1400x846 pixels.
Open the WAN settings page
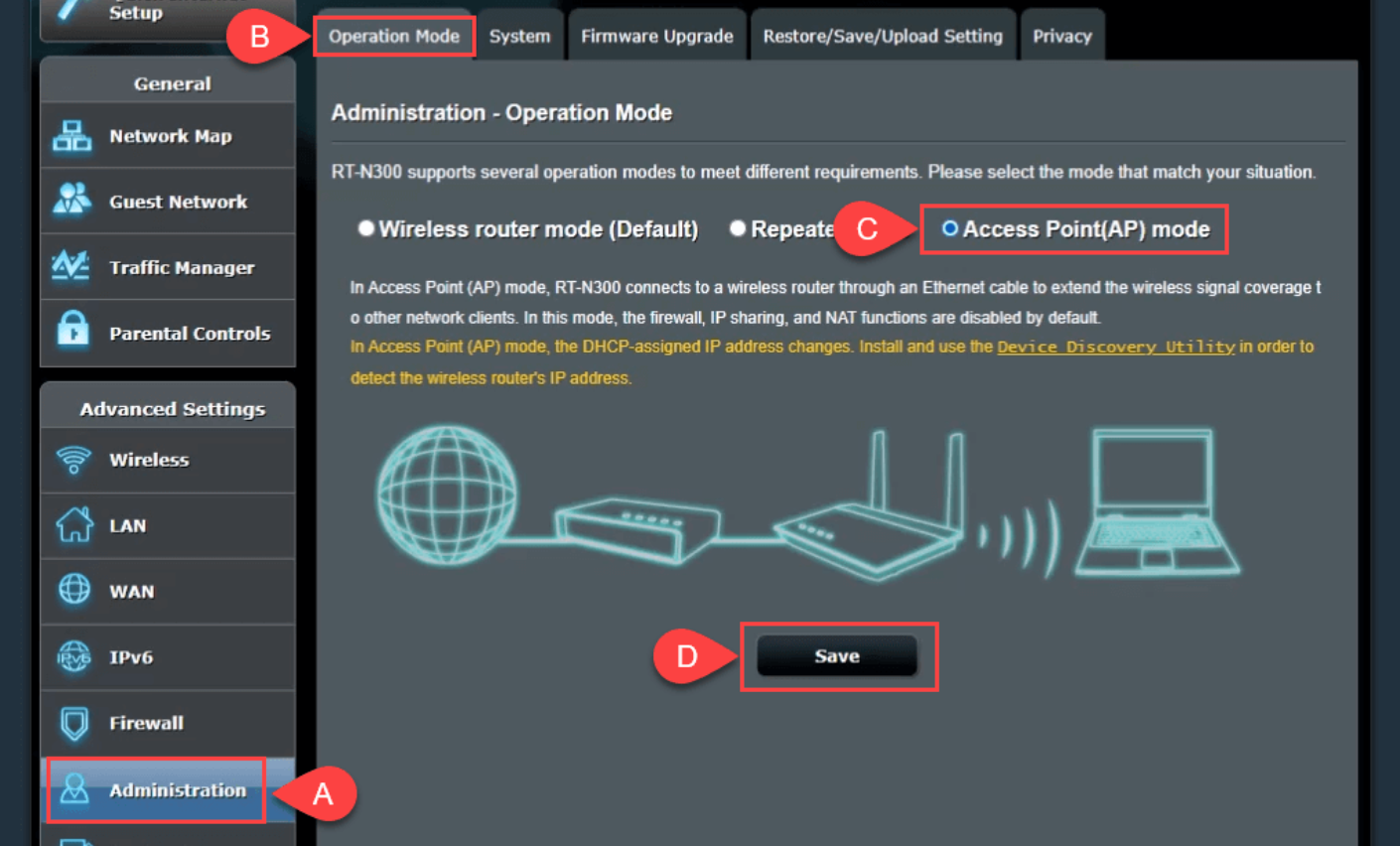[168, 591]
